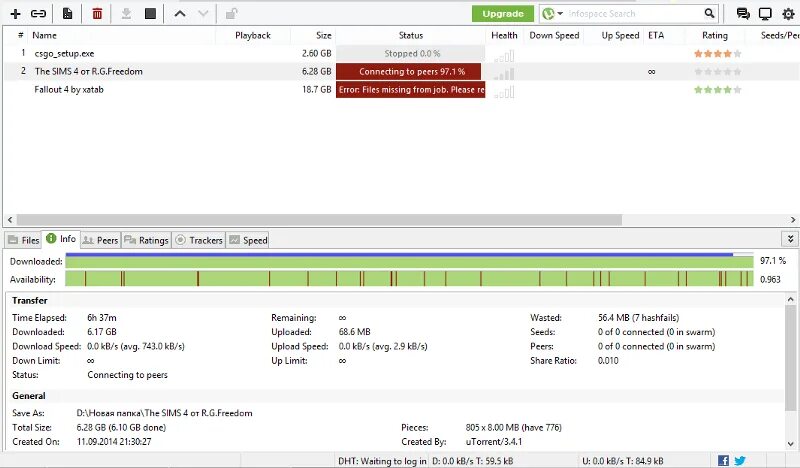800x468 pixels.
Task: Focus the Infospace Search field
Action: click(633, 14)
